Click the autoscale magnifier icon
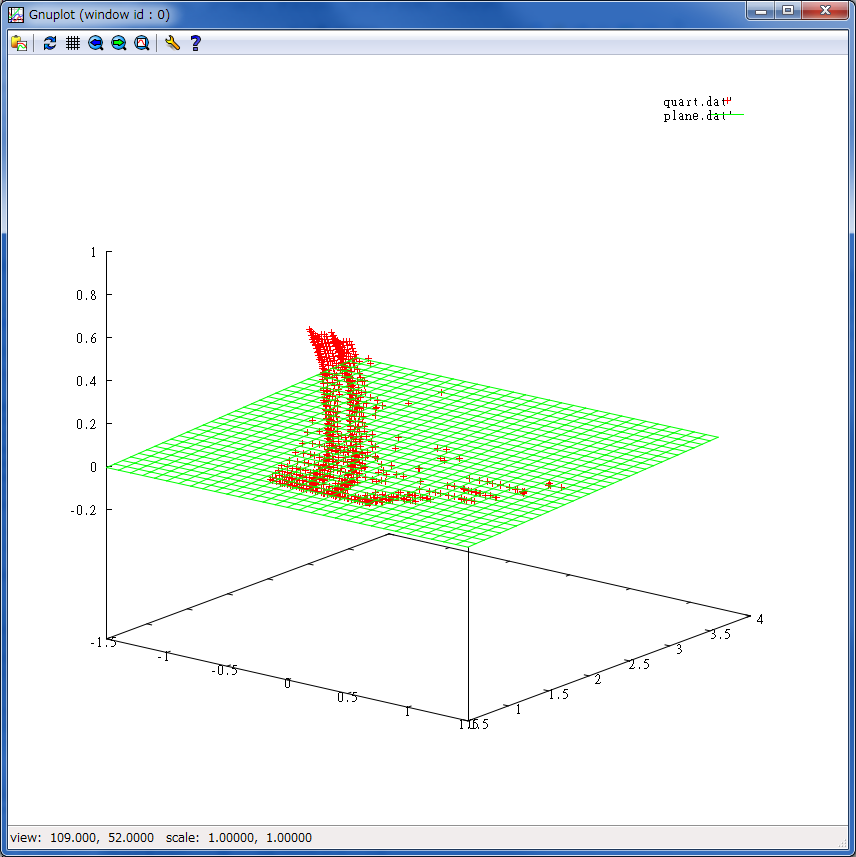Screen dimensions: 856x857 coord(142,43)
